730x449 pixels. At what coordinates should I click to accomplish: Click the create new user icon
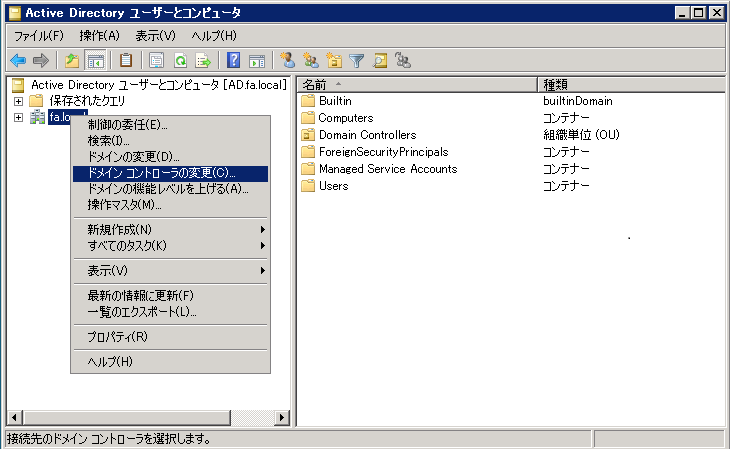pos(288,60)
